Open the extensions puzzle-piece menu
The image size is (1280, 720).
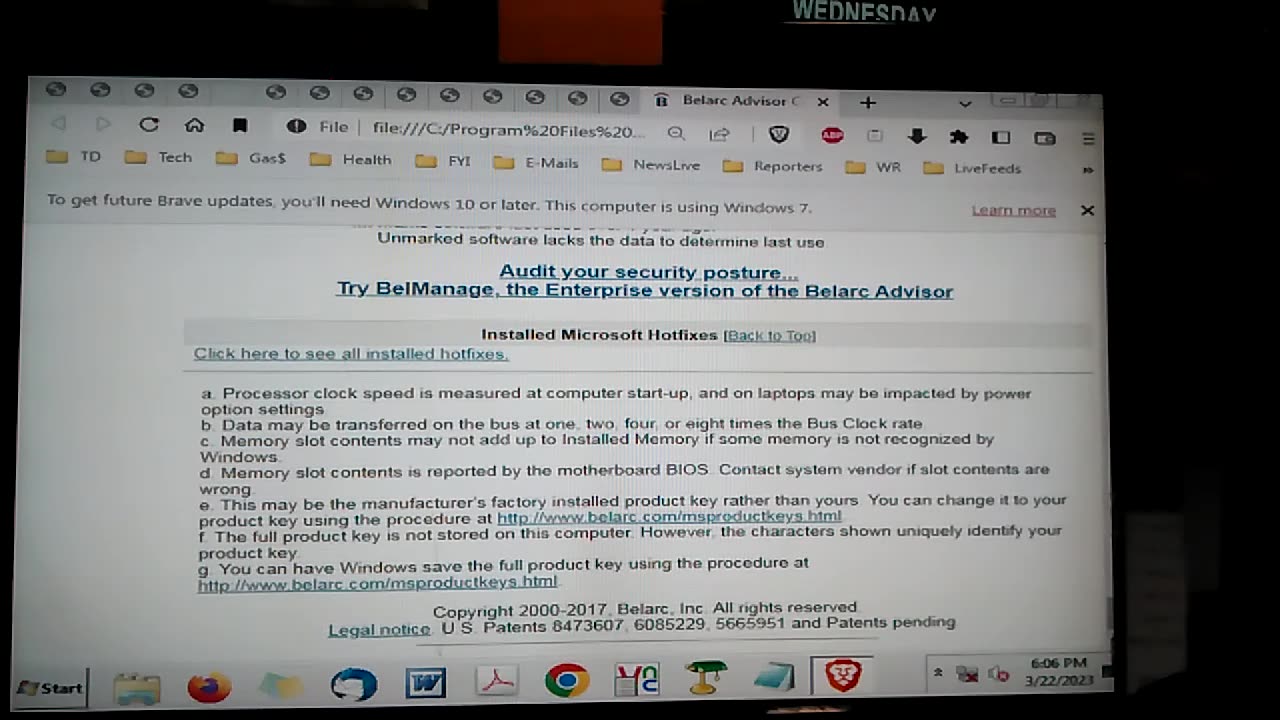coord(958,137)
